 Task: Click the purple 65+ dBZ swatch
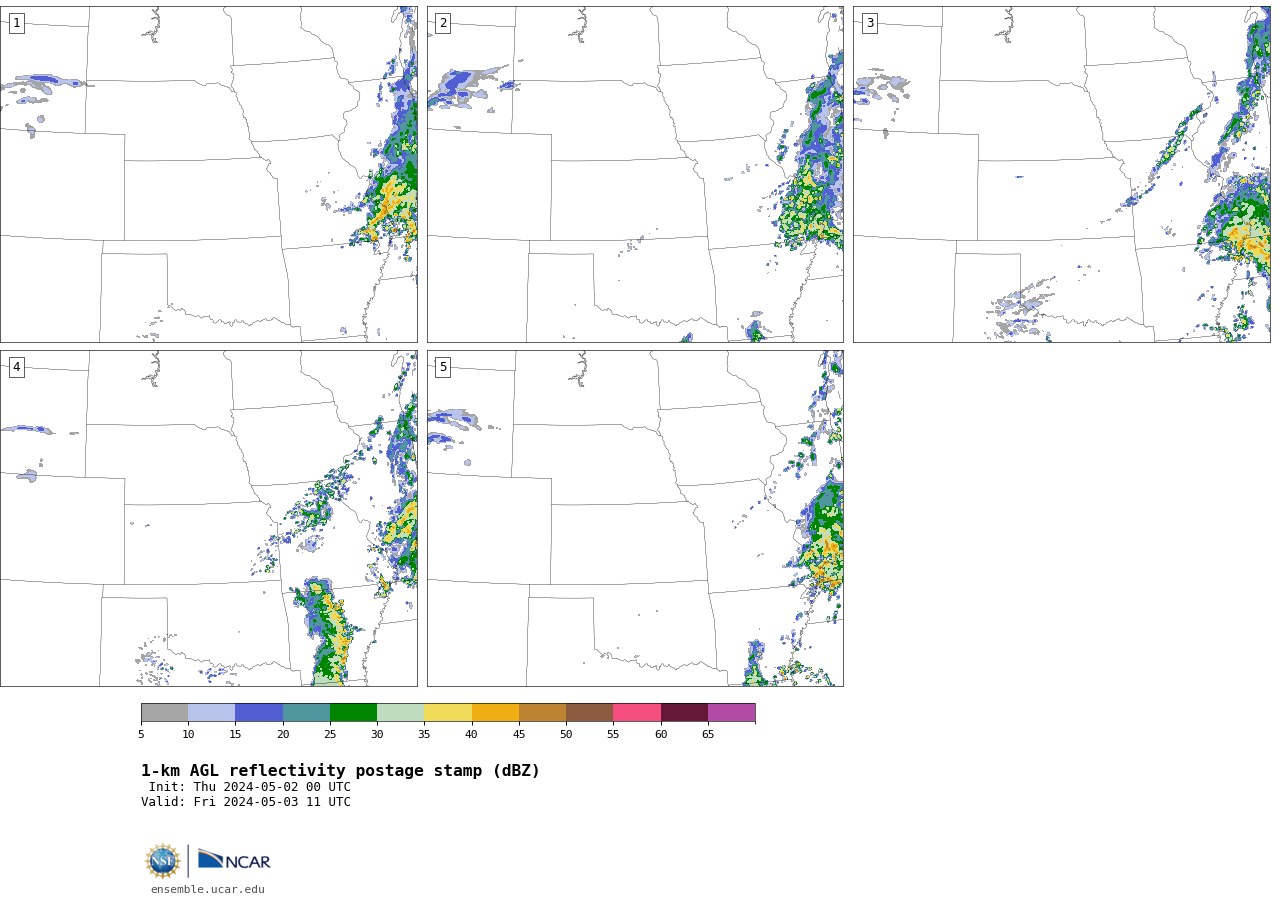(731, 712)
